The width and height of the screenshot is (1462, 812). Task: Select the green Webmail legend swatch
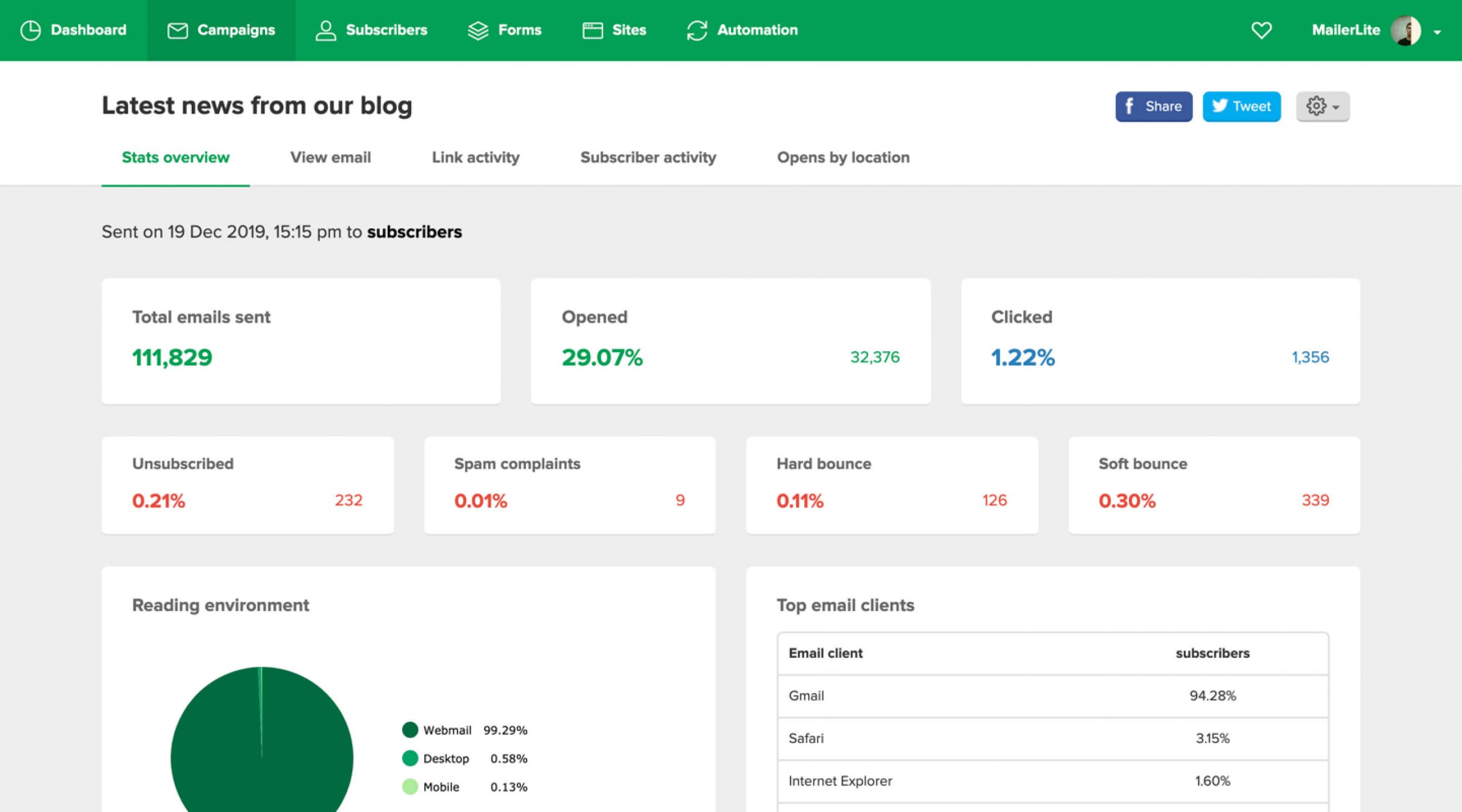coord(410,729)
